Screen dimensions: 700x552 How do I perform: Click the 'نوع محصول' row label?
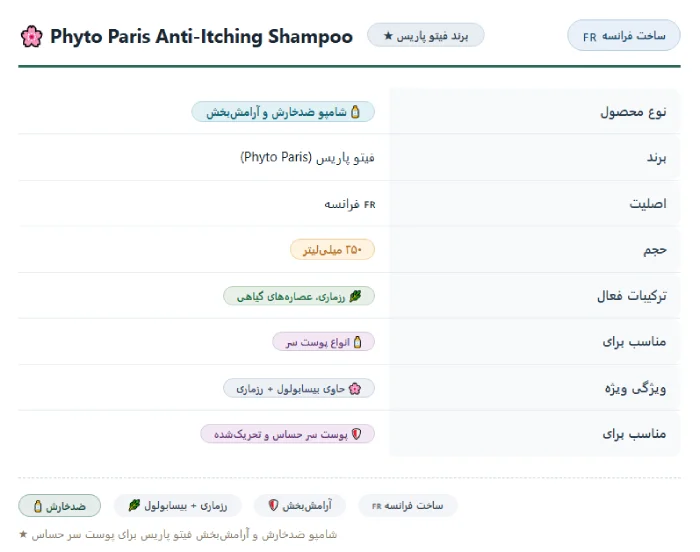click(x=633, y=112)
